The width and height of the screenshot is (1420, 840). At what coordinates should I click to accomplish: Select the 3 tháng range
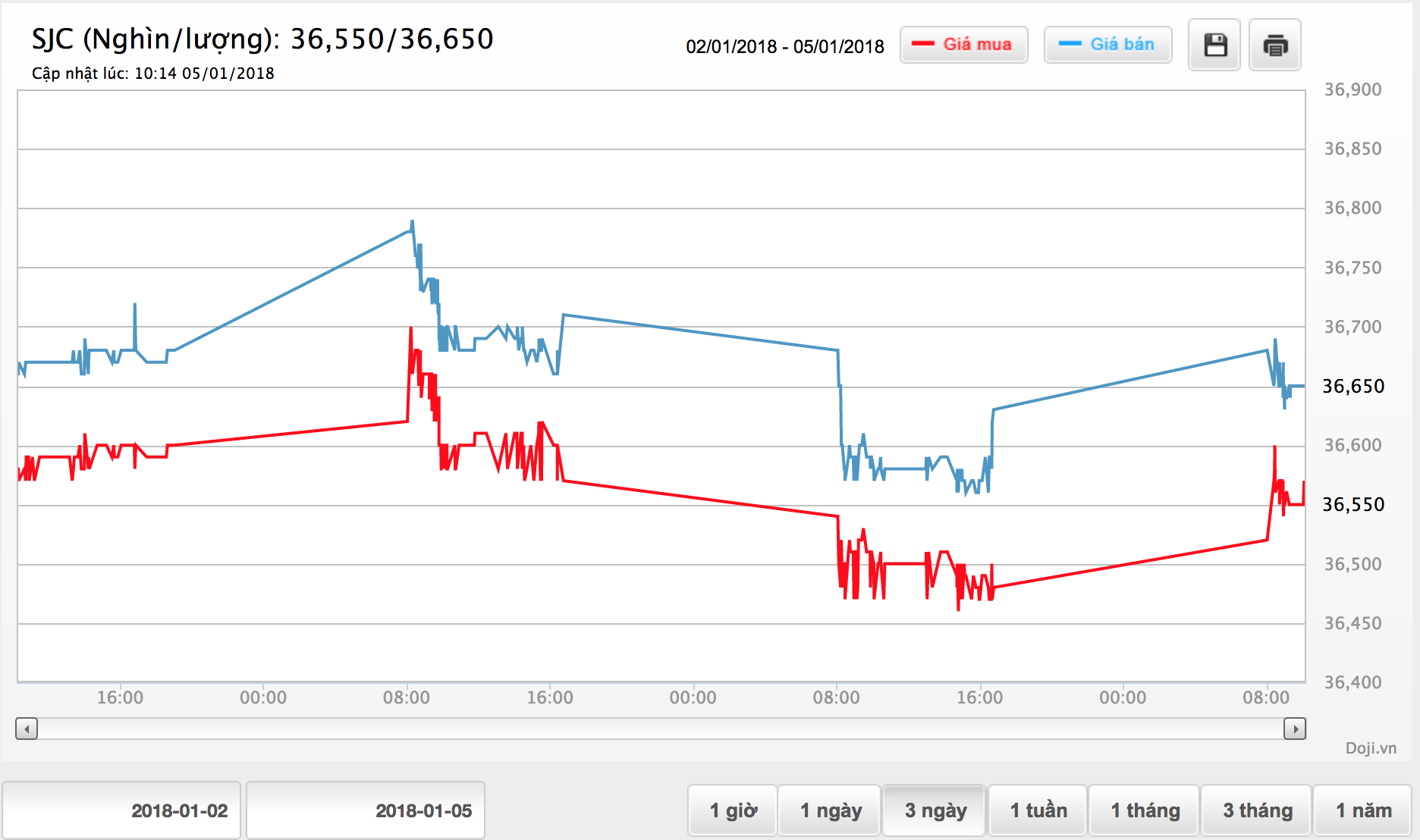1257,810
